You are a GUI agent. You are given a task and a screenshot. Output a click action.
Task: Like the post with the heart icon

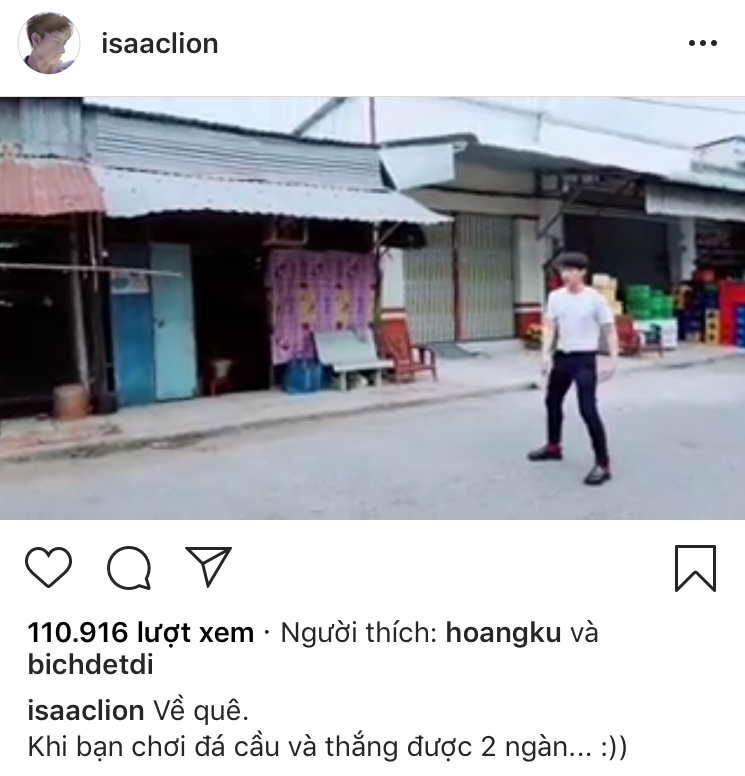[49, 567]
